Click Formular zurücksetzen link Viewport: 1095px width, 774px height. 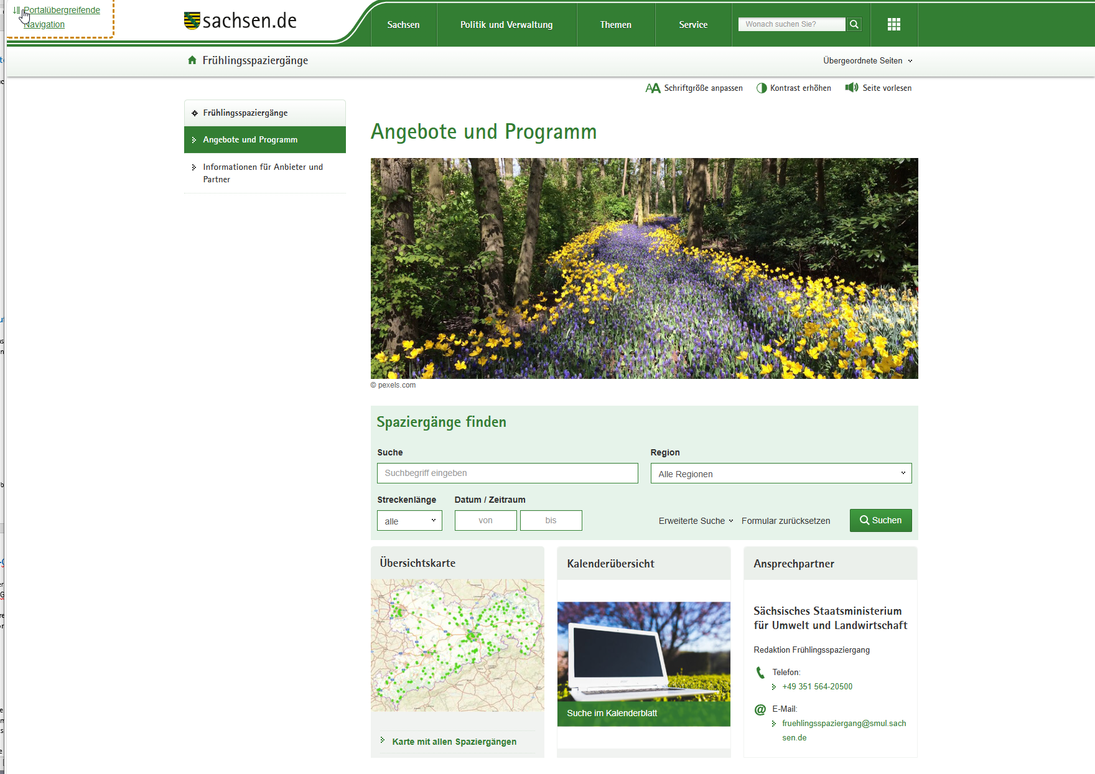(x=786, y=521)
